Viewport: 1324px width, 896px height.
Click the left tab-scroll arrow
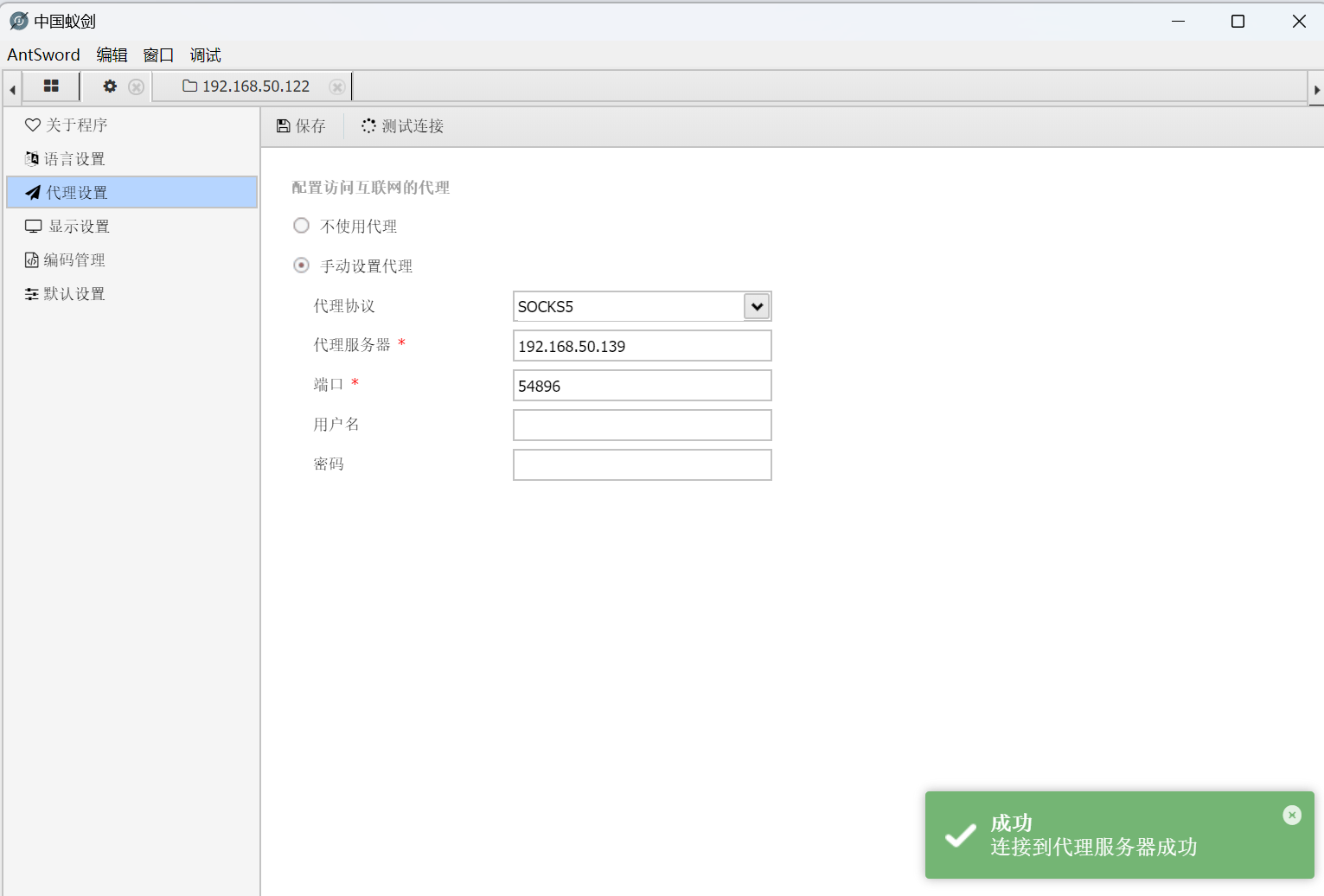pyautogui.click(x=12, y=89)
